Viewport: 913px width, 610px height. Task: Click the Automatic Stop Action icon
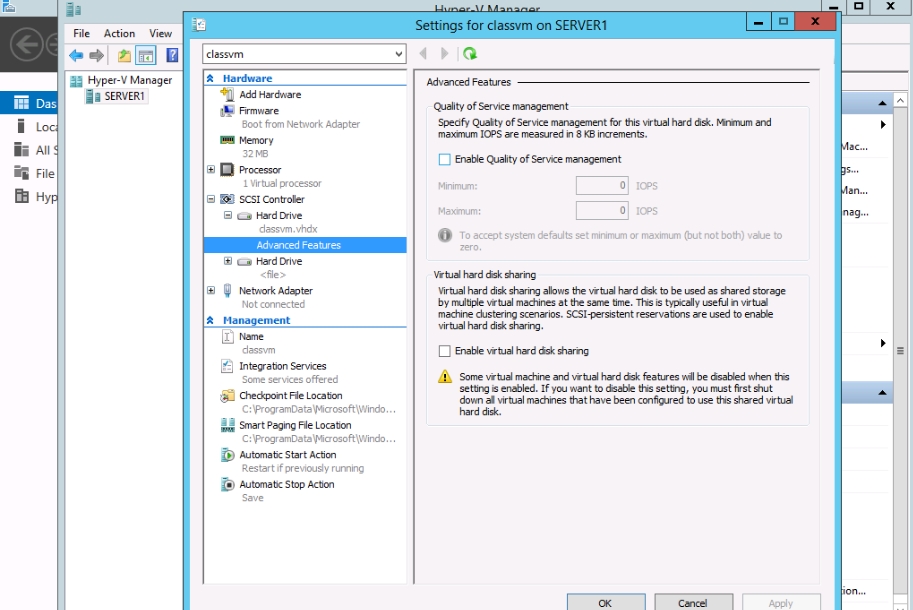click(x=227, y=484)
